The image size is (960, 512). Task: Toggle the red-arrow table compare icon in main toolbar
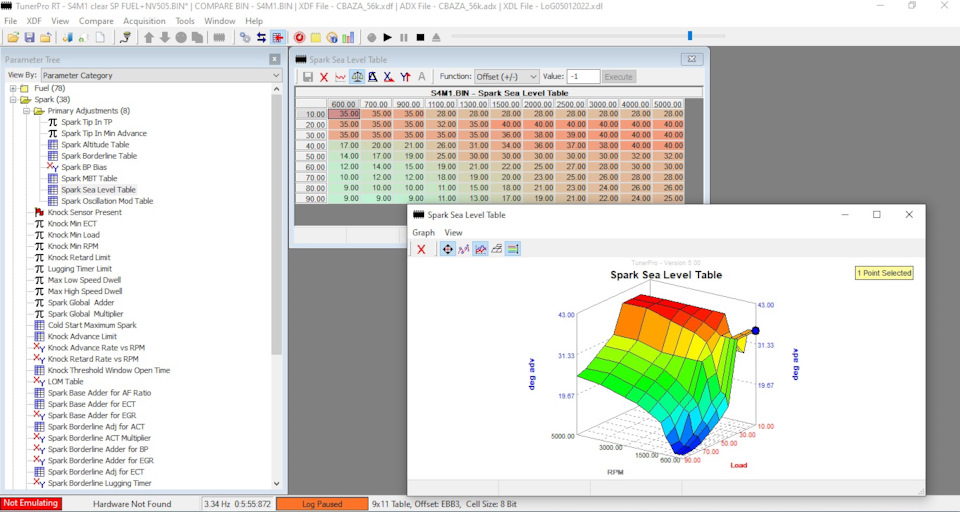(x=277, y=37)
